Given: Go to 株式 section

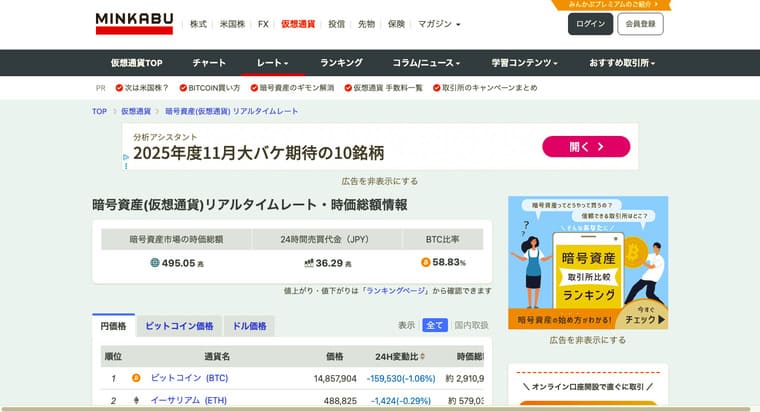Looking at the screenshot, I should click(198, 24).
